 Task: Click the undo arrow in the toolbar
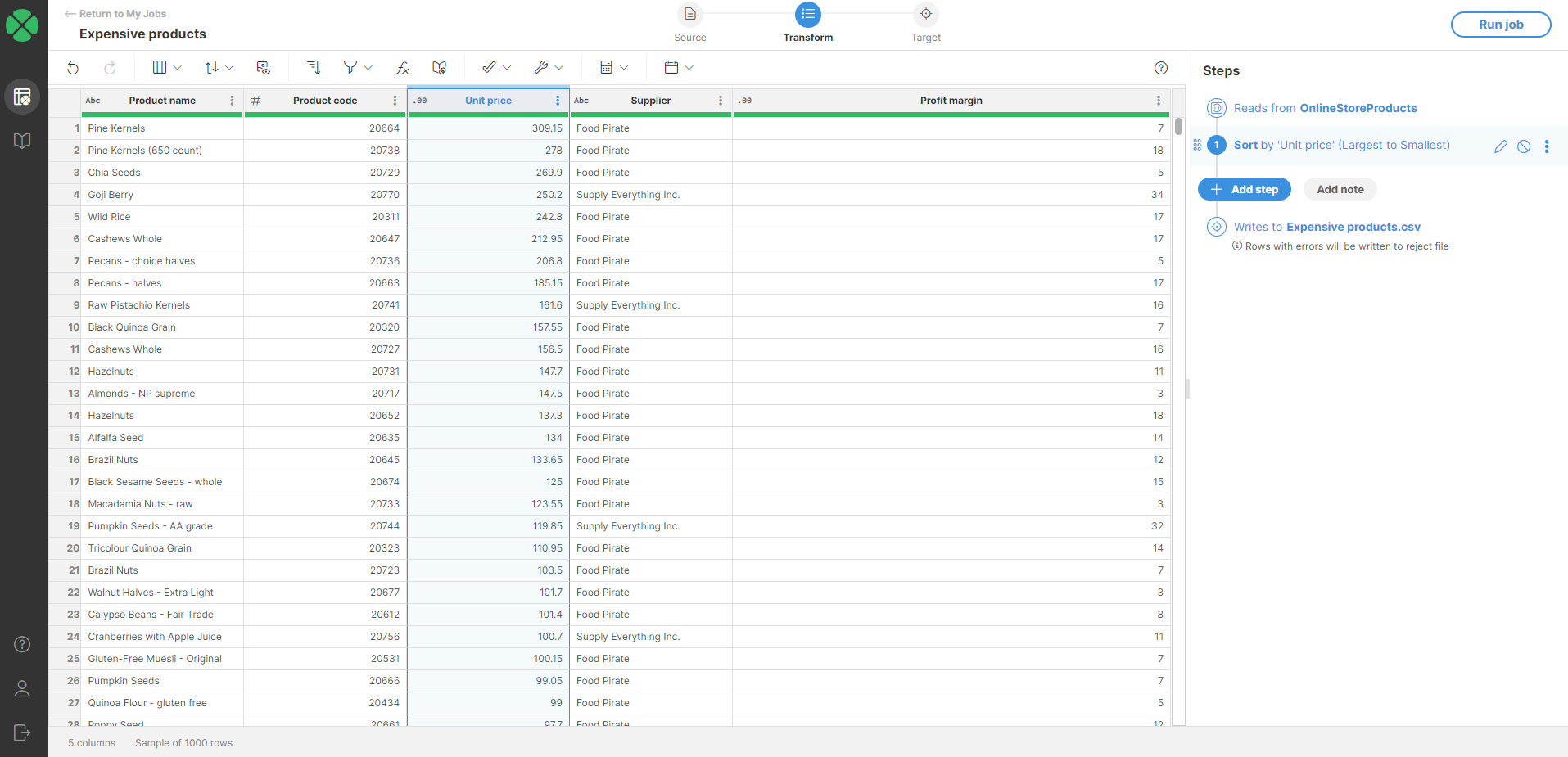[x=73, y=68]
